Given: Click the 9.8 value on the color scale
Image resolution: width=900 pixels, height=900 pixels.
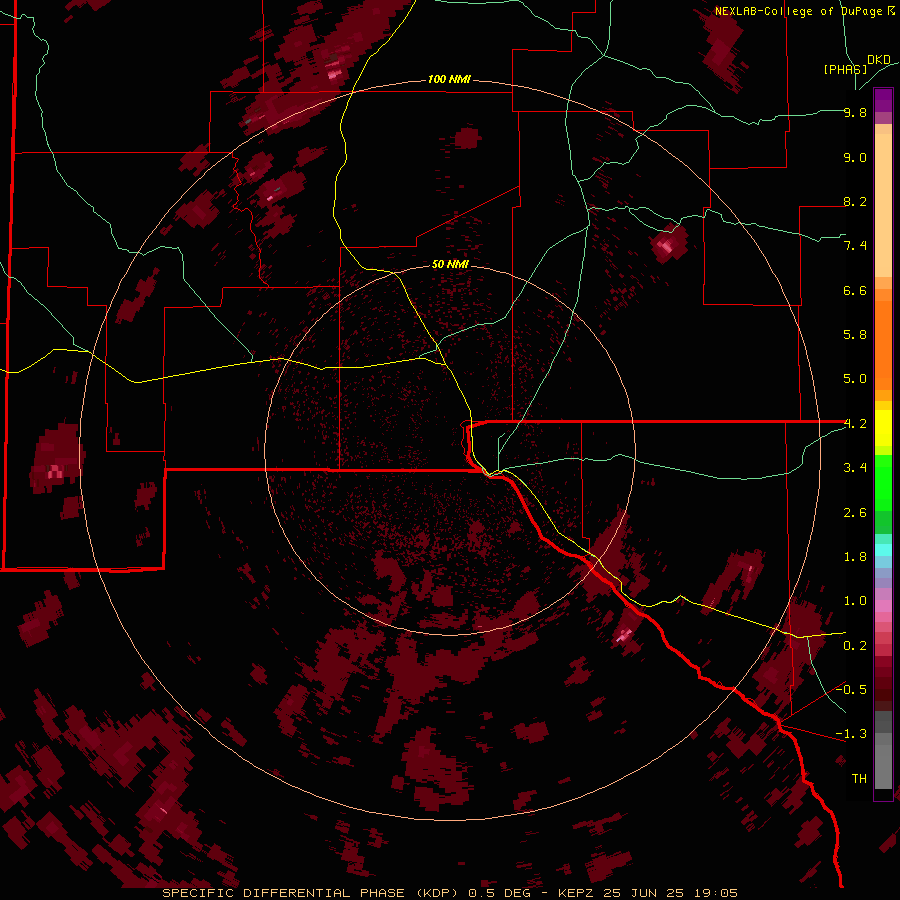Looking at the screenshot, I should [855, 112].
